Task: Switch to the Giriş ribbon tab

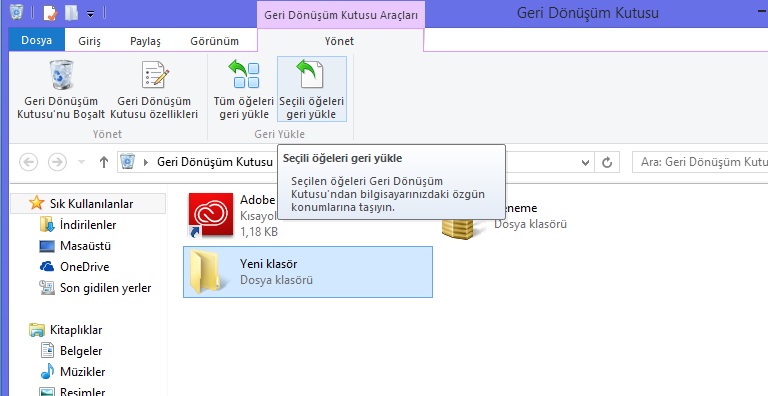Action: [89, 41]
